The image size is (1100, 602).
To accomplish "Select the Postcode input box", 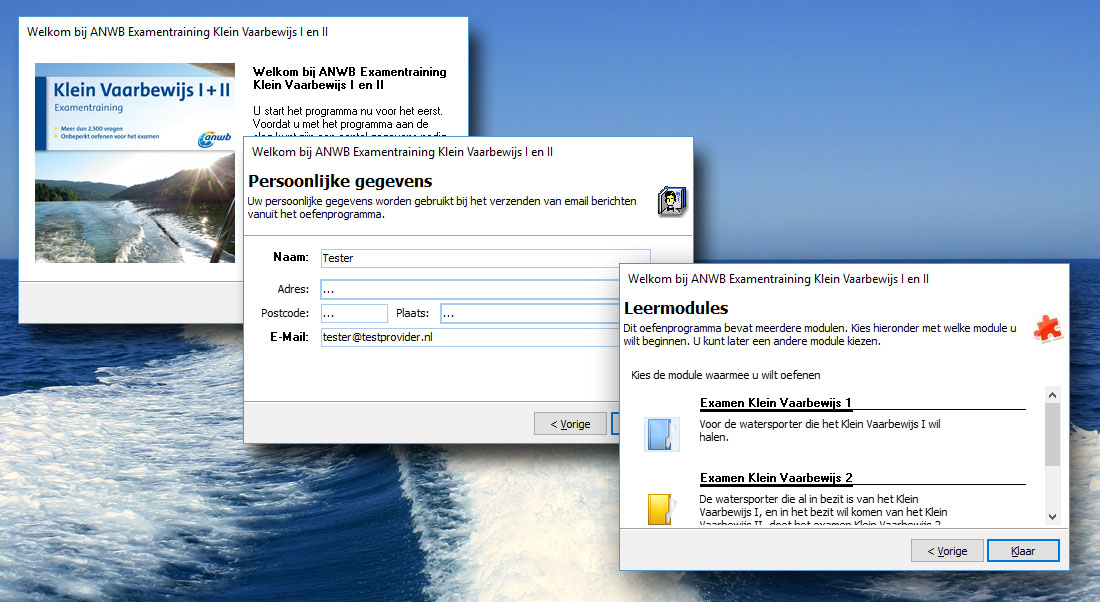I will 353,314.
